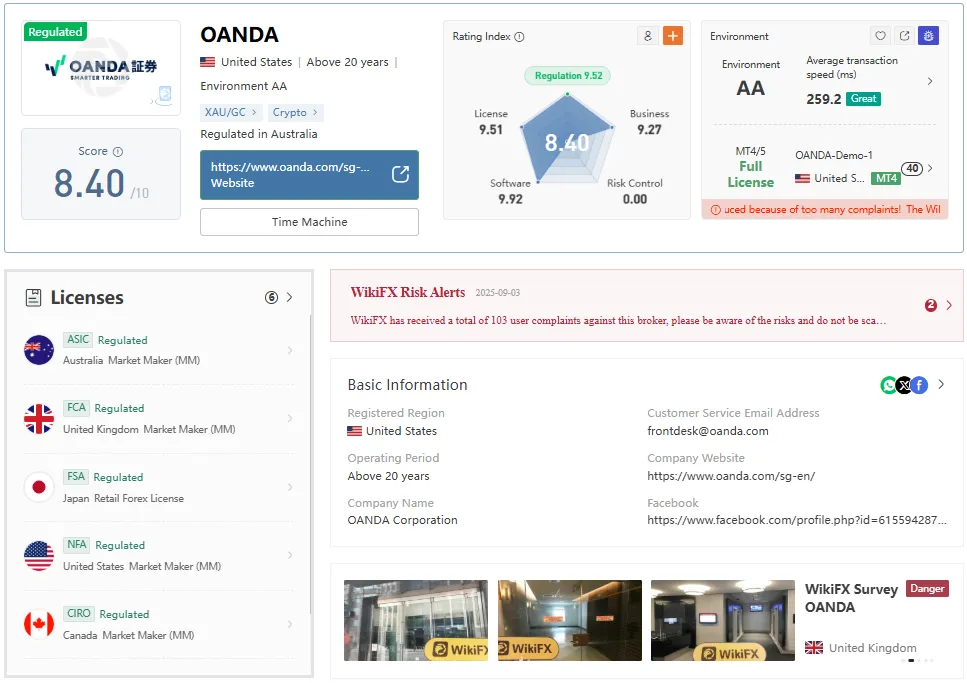This screenshot has height=683, width=967.
Task: Click the WhatsApp social icon
Action: 888,385
